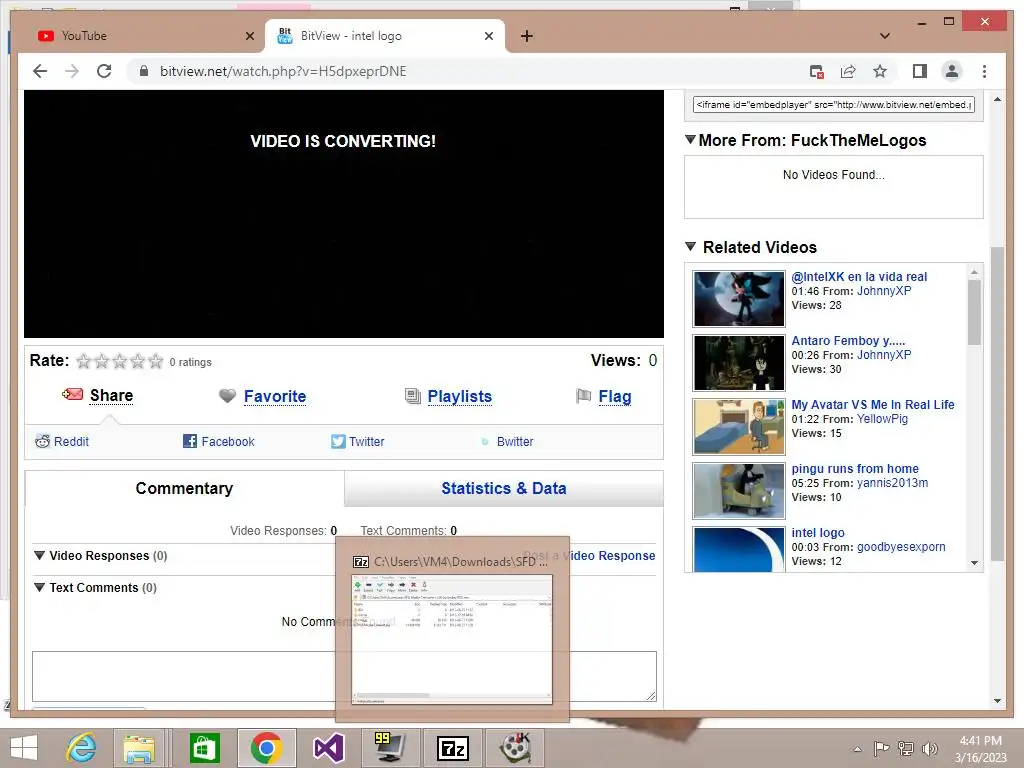Viewport: 1024px width, 768px height.
Task: Click the blocked pop-up icon in address bar
Action: pyautogui.click(x=816, y=71)
